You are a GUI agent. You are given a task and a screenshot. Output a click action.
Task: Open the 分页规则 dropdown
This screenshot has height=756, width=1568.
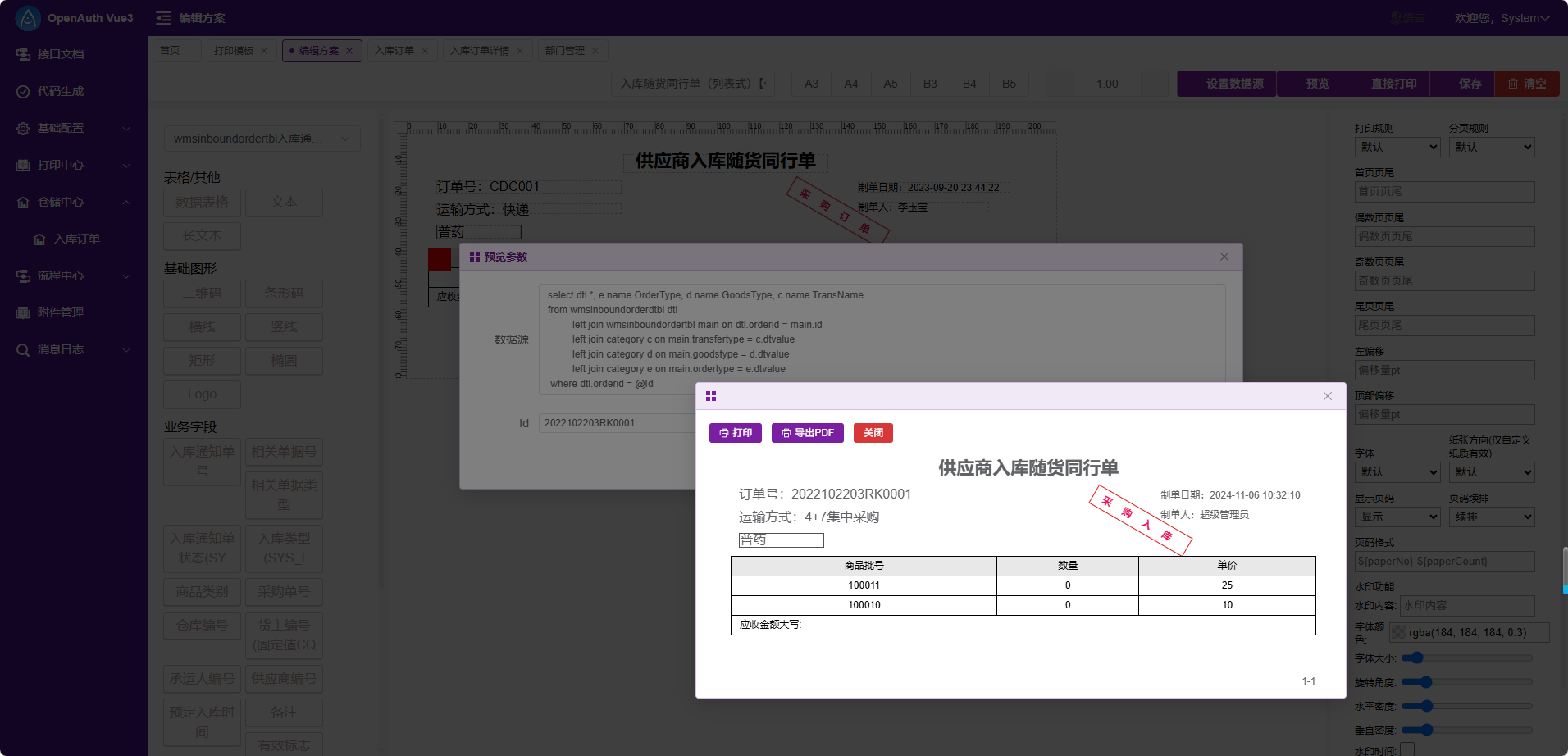1492,147
